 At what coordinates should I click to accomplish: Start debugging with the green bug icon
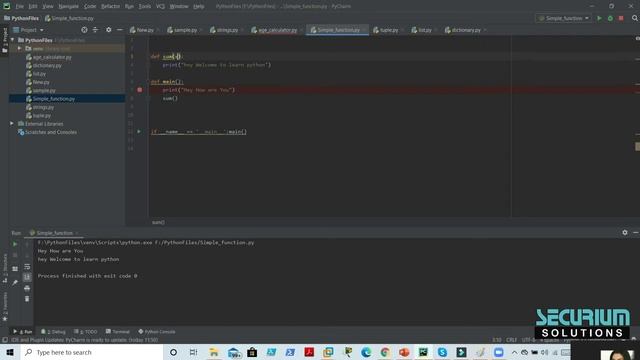pyautogui.click(x=610, y=18)
